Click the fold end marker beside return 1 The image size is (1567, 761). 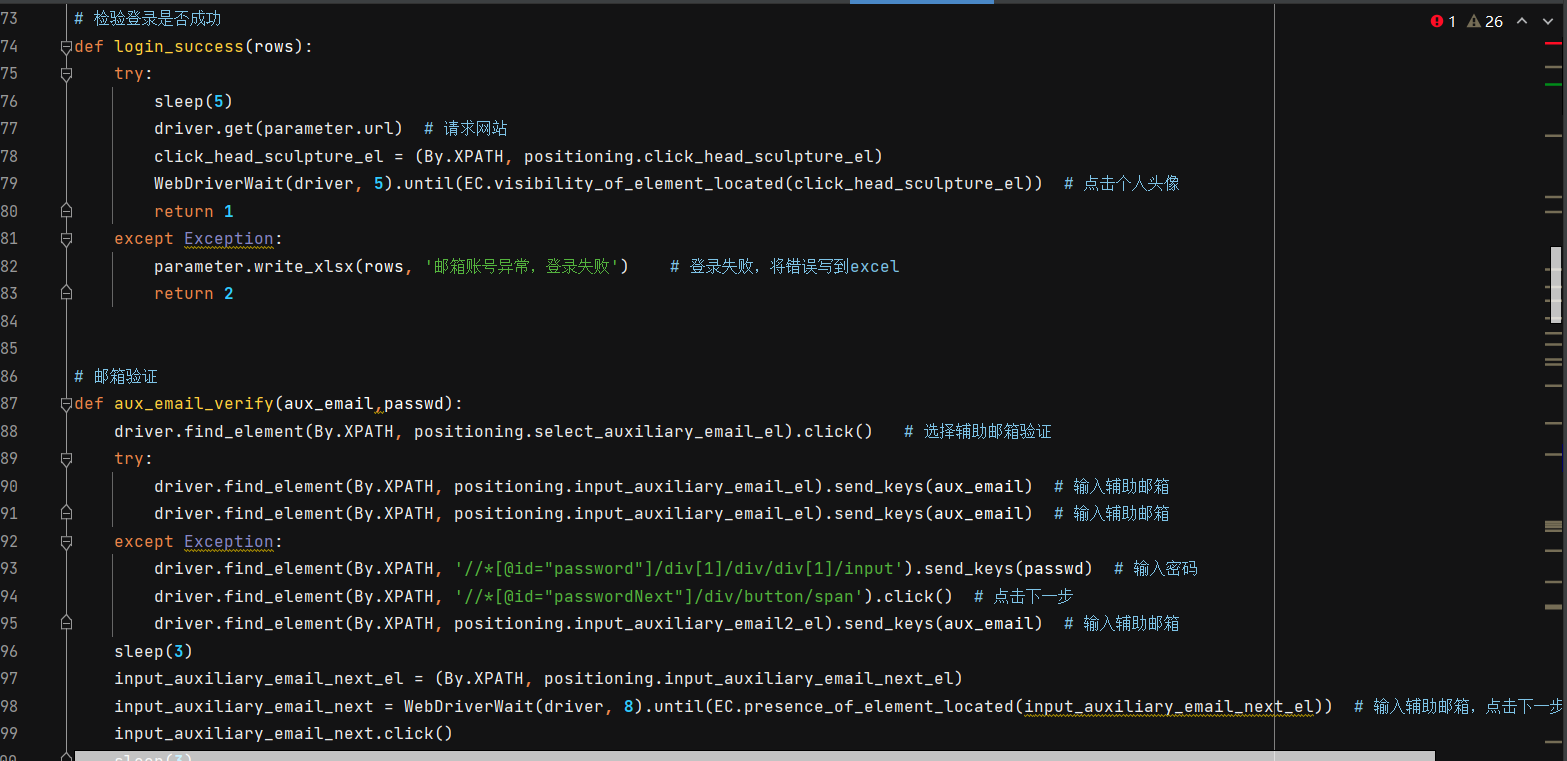coord(66,211)
